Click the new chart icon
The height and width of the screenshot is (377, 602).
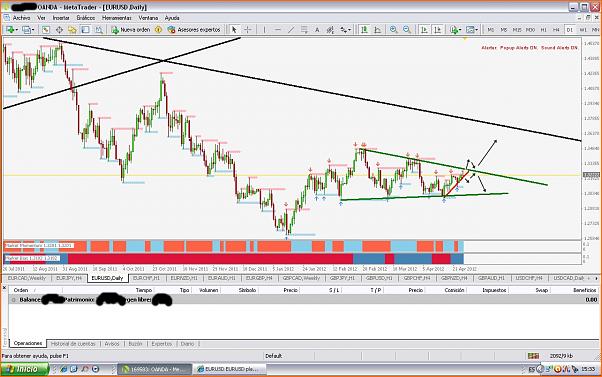click(10, 30)
